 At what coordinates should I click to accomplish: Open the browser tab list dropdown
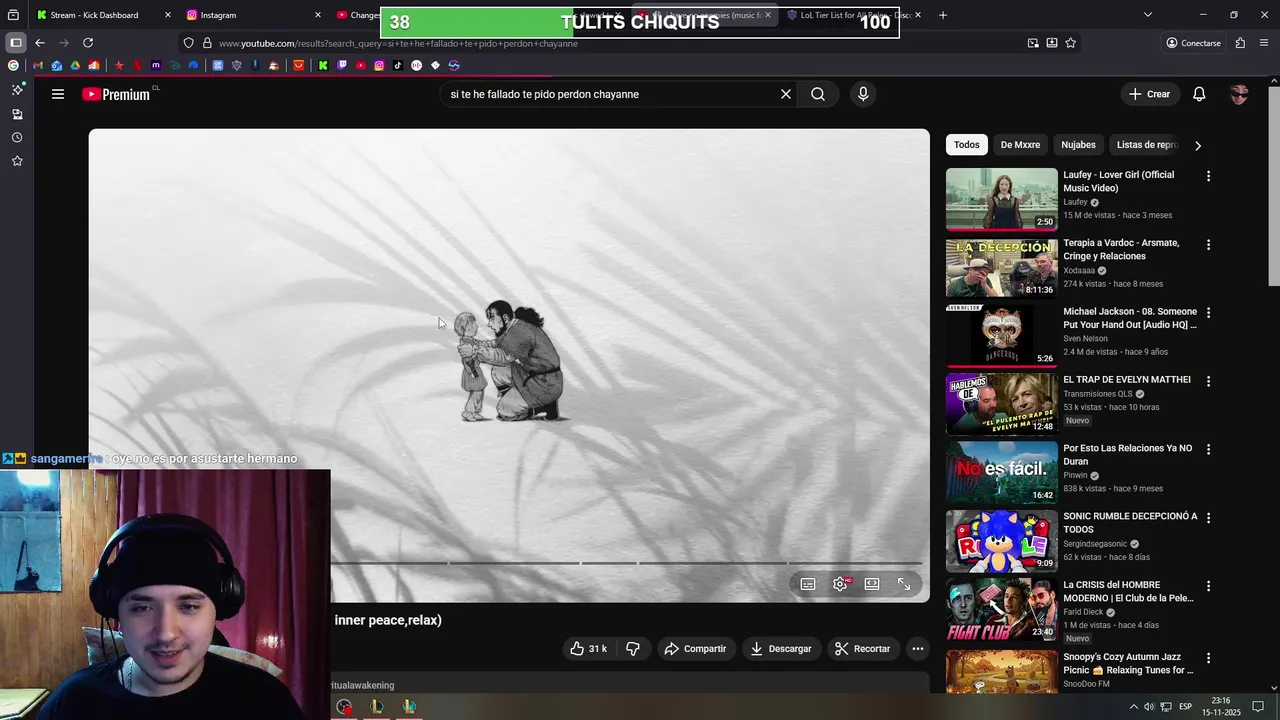[x=1148, y=15]
